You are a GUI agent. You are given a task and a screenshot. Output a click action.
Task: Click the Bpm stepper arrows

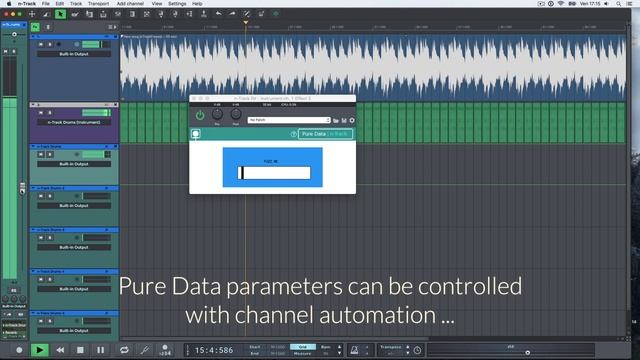tap(339, 350)
